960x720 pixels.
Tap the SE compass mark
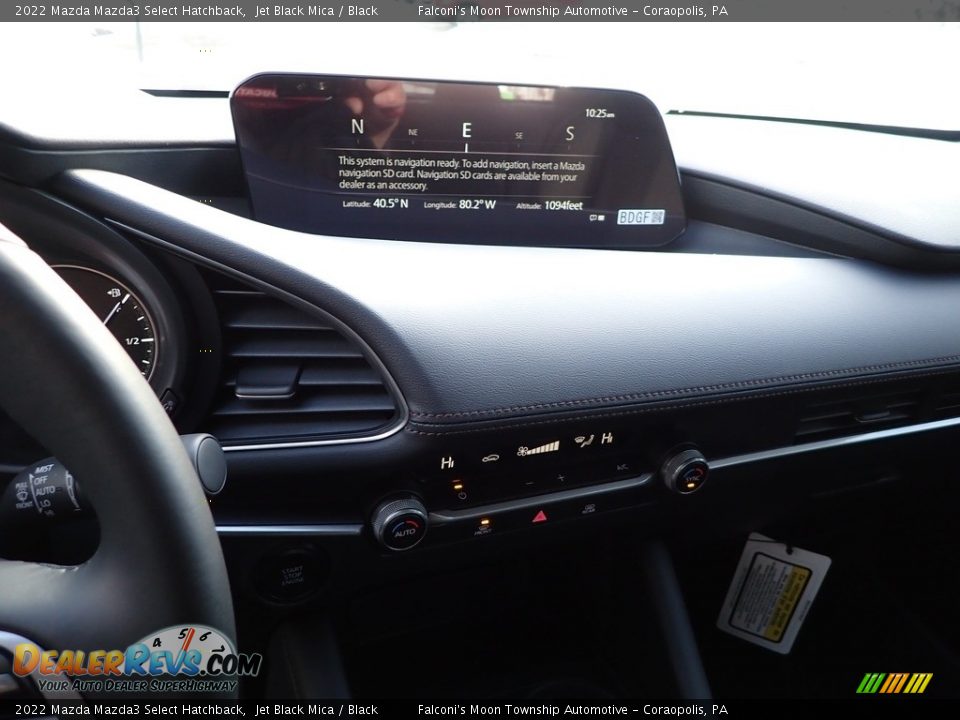(519, 136)
